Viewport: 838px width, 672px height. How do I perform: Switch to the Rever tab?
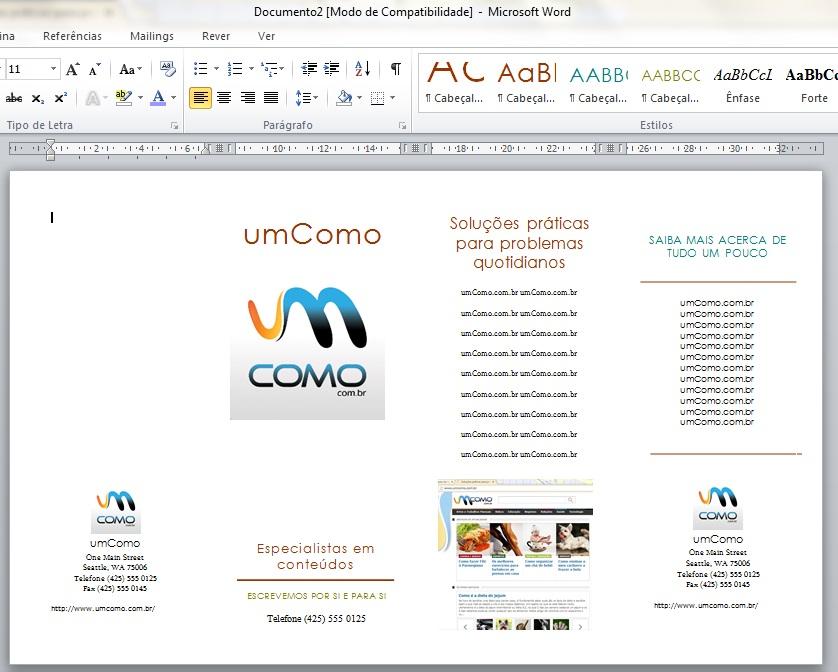[x=216, y=36]
